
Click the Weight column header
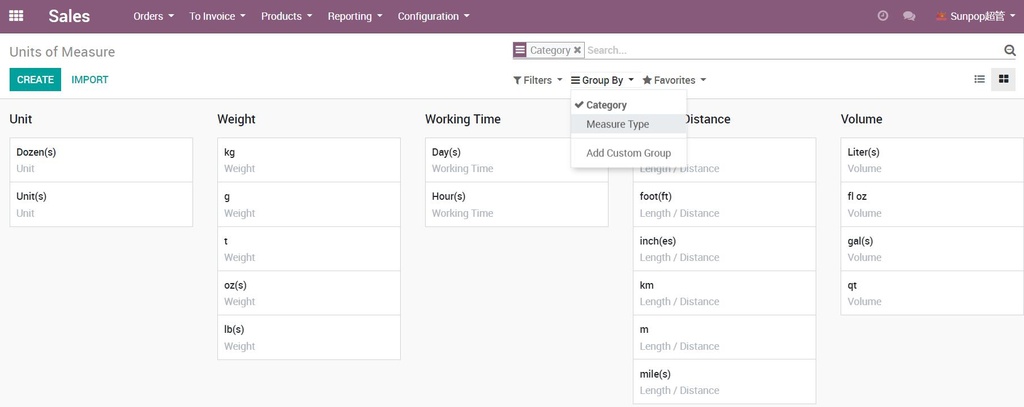point(236,119)
